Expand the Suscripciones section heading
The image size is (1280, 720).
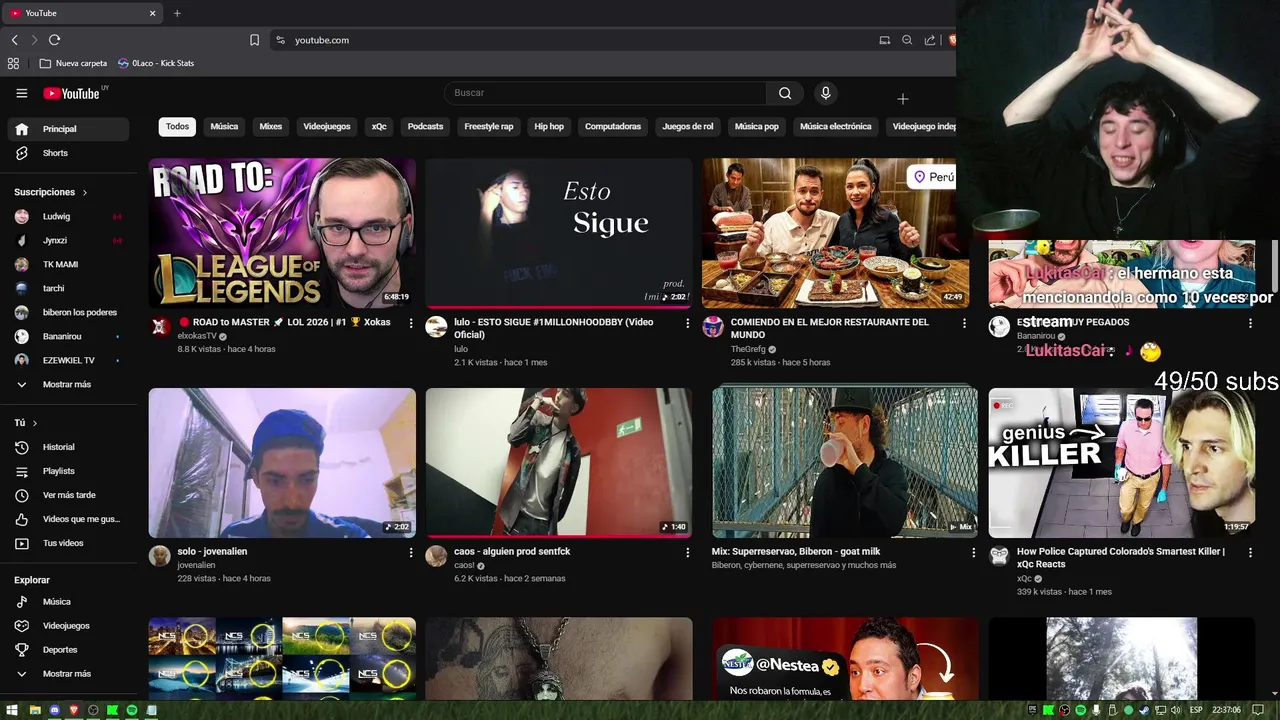(51, 192)
